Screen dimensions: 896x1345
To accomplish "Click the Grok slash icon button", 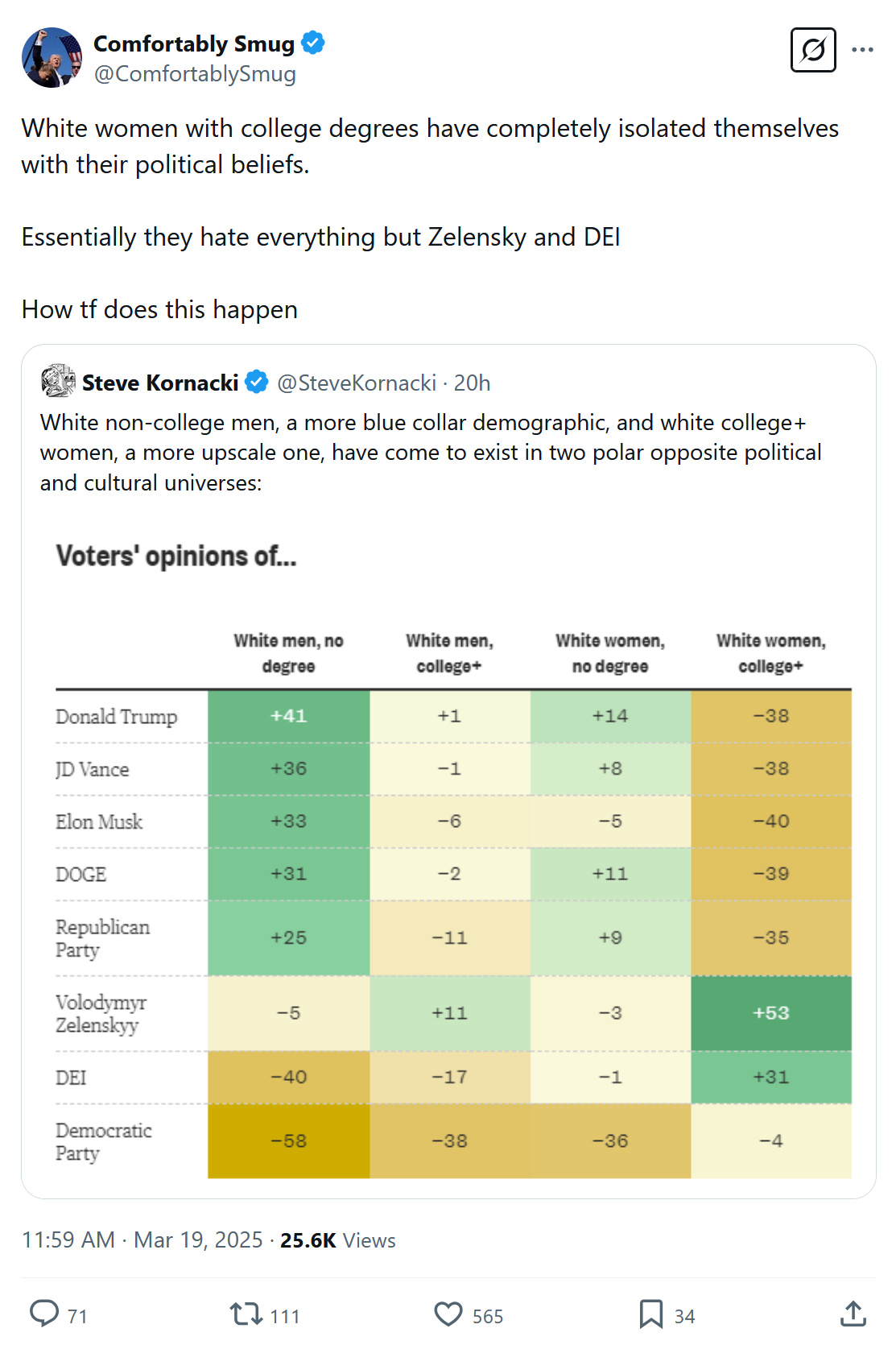I will (x=813, y=50).
